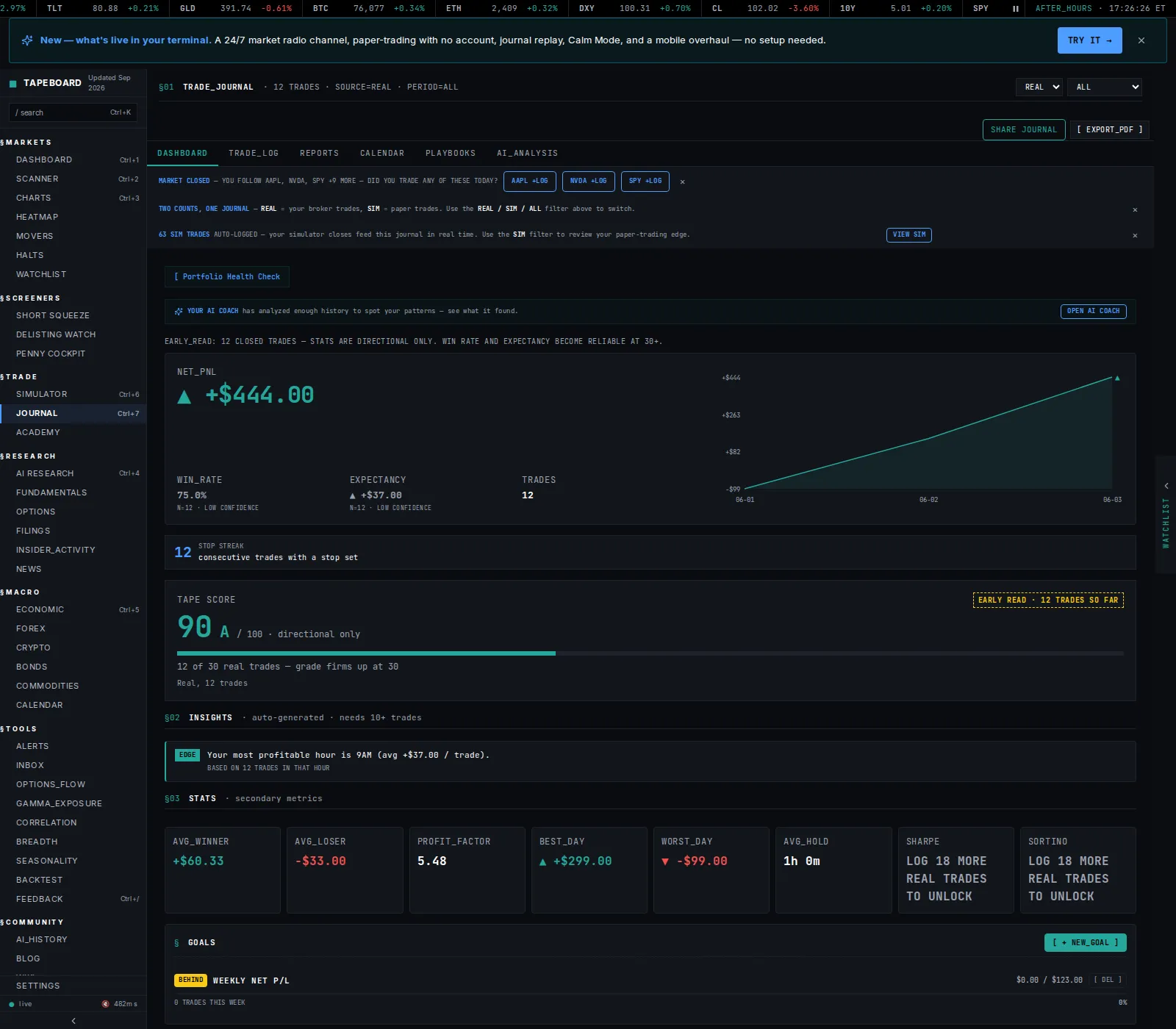Click the EARLY READ · 12 TRADES badge
Image resolution: width=1176 pixels, height=1029 pixels.
[x=1048, y=600]
